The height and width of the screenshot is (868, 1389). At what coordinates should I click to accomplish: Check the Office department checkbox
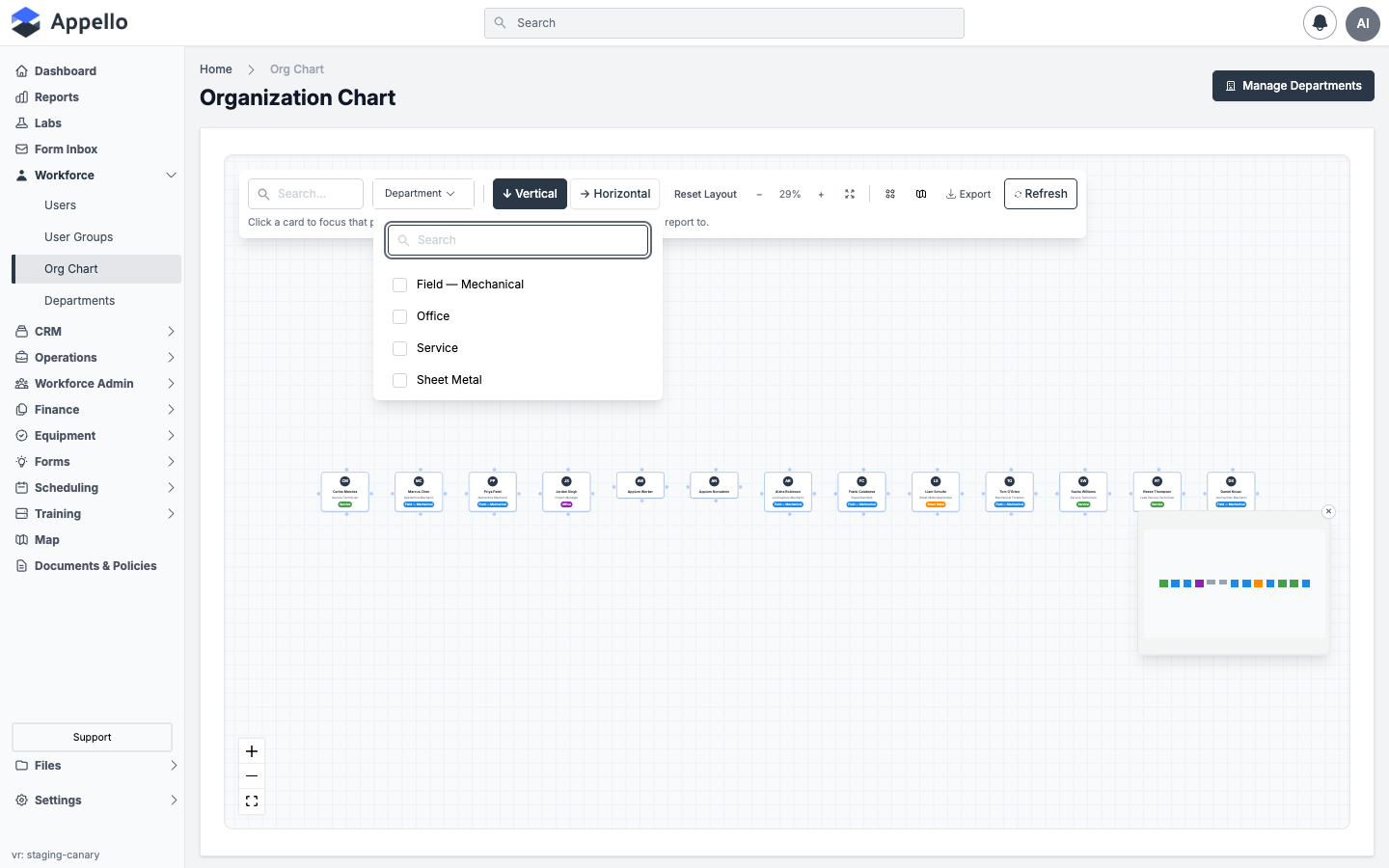[399, 316]
